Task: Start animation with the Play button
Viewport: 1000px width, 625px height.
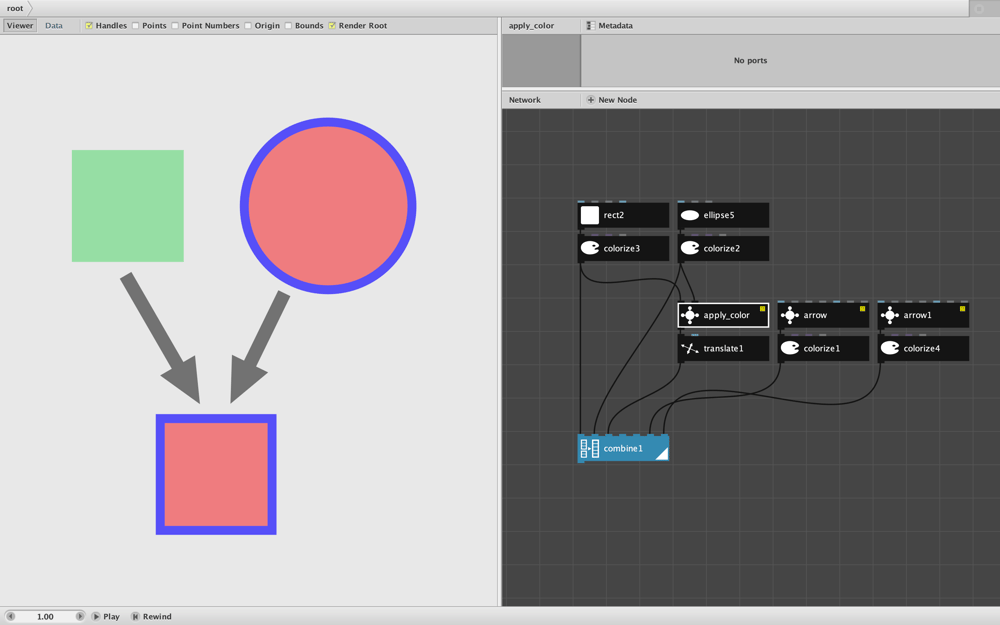Action: pos(106,617)
